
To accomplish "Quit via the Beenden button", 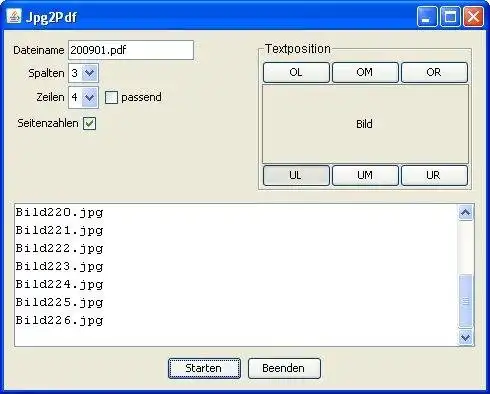I will pyautogui.click(x=284, y=368).
